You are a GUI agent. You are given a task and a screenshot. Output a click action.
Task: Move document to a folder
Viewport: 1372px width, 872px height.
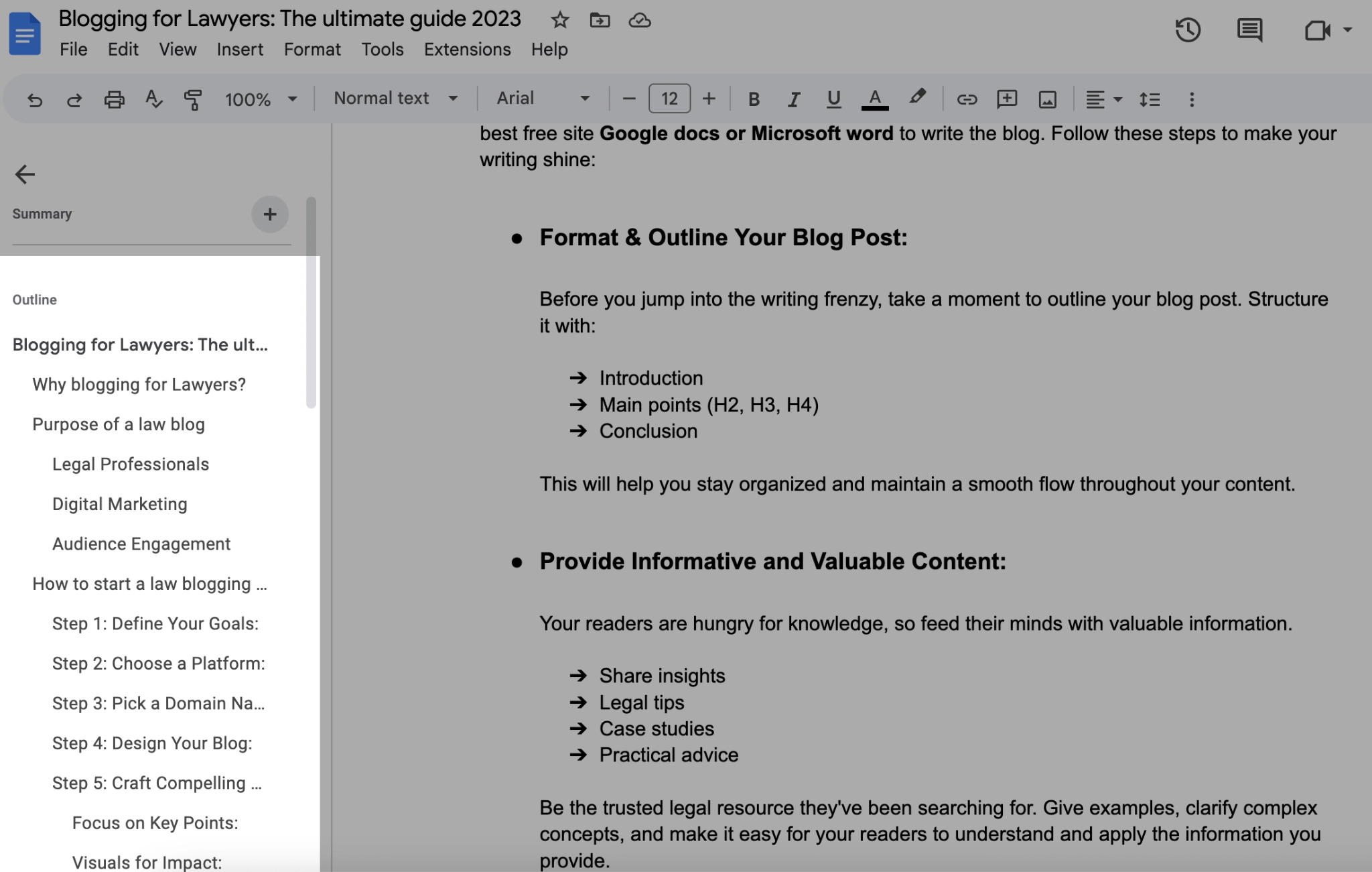coord(600,20)
